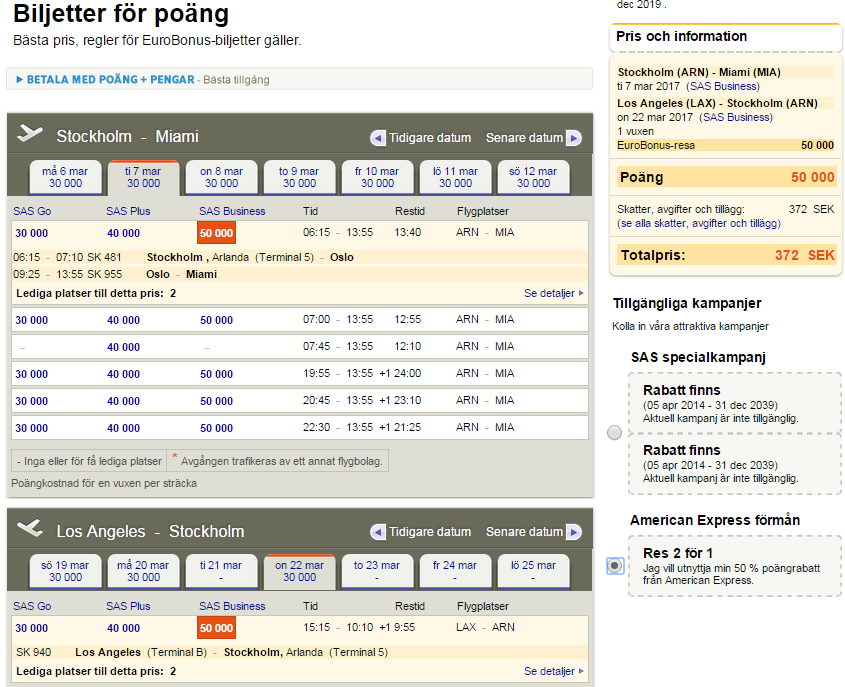This screenshot has width=845, height=687.
Task: Click the Biljetter för poäng page heading
Action: coord(121,13)
